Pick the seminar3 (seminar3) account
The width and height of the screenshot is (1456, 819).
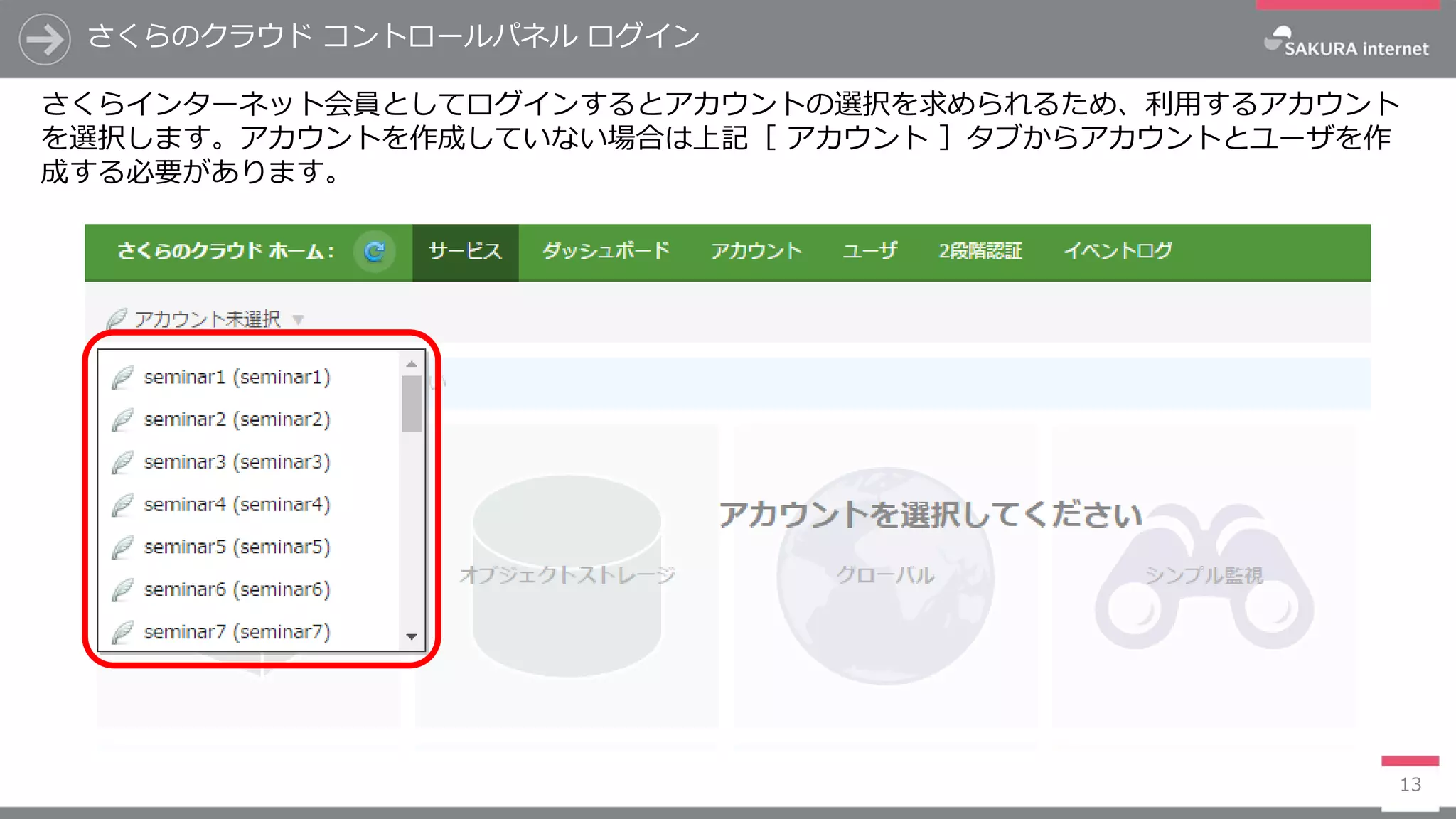click(249, 462)
